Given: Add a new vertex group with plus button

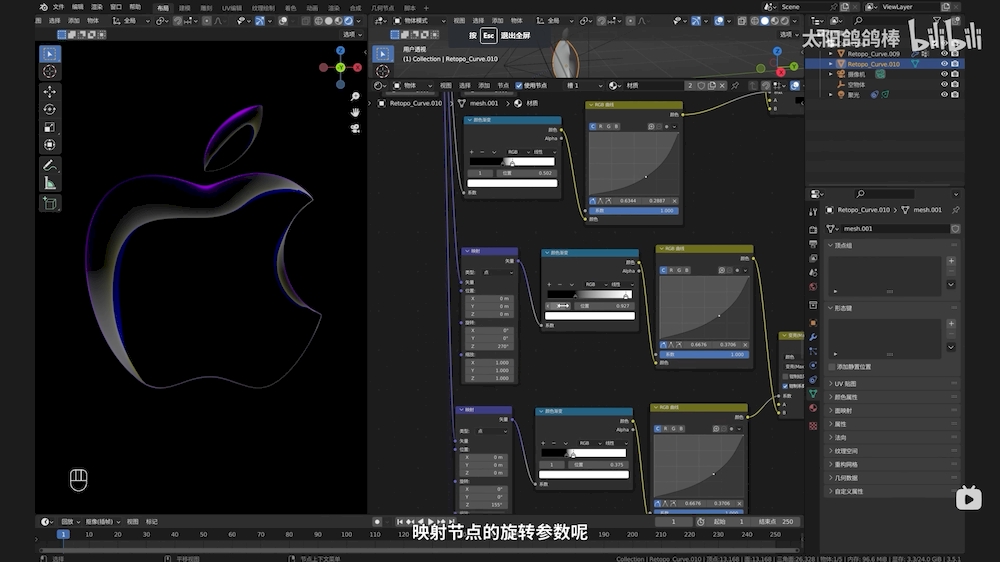Looking at the screenshot, I should pos(951,261).
